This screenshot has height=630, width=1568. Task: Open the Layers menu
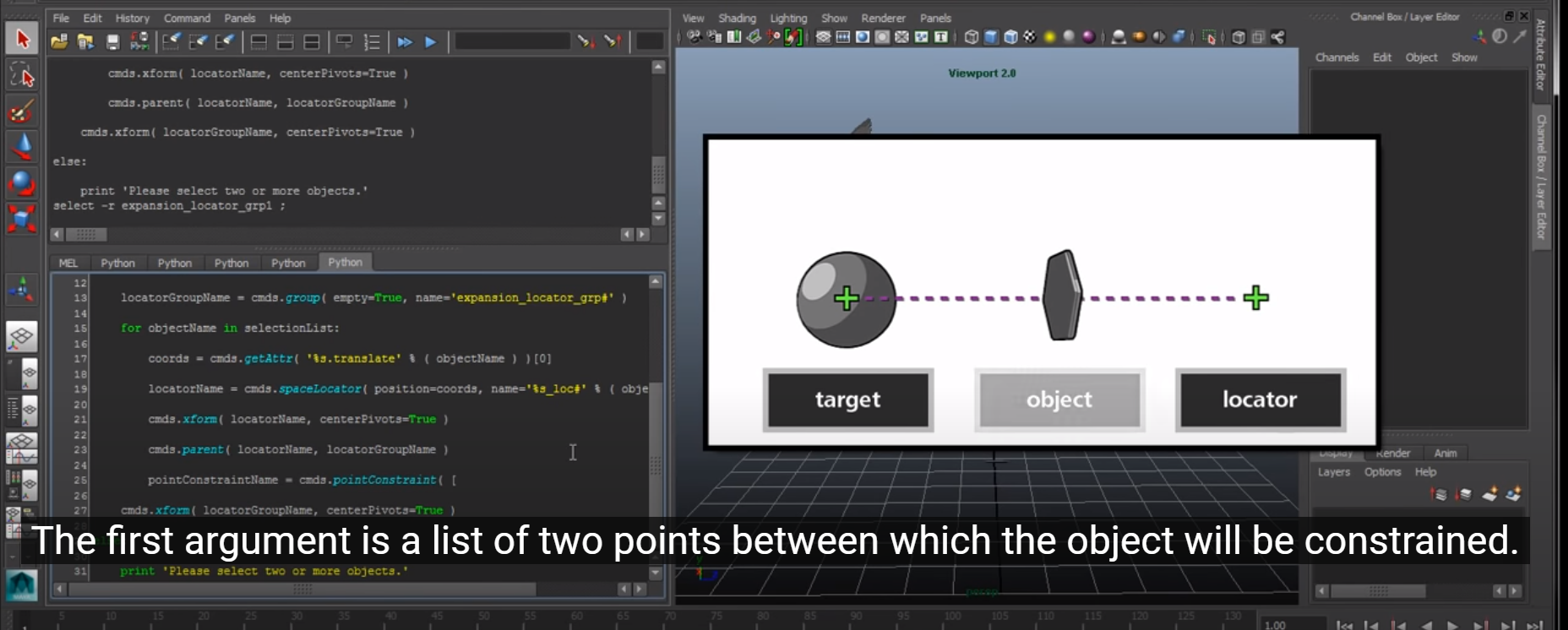(1334, 472)
